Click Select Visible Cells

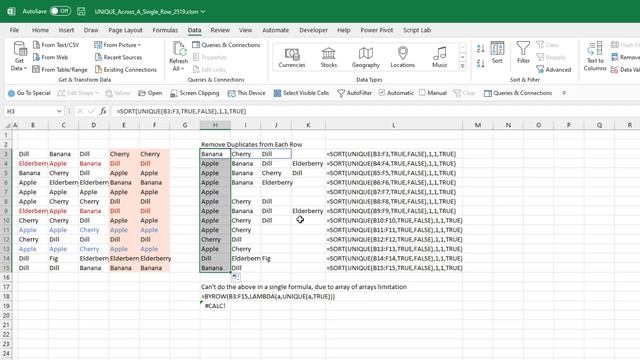coord(301,93)
